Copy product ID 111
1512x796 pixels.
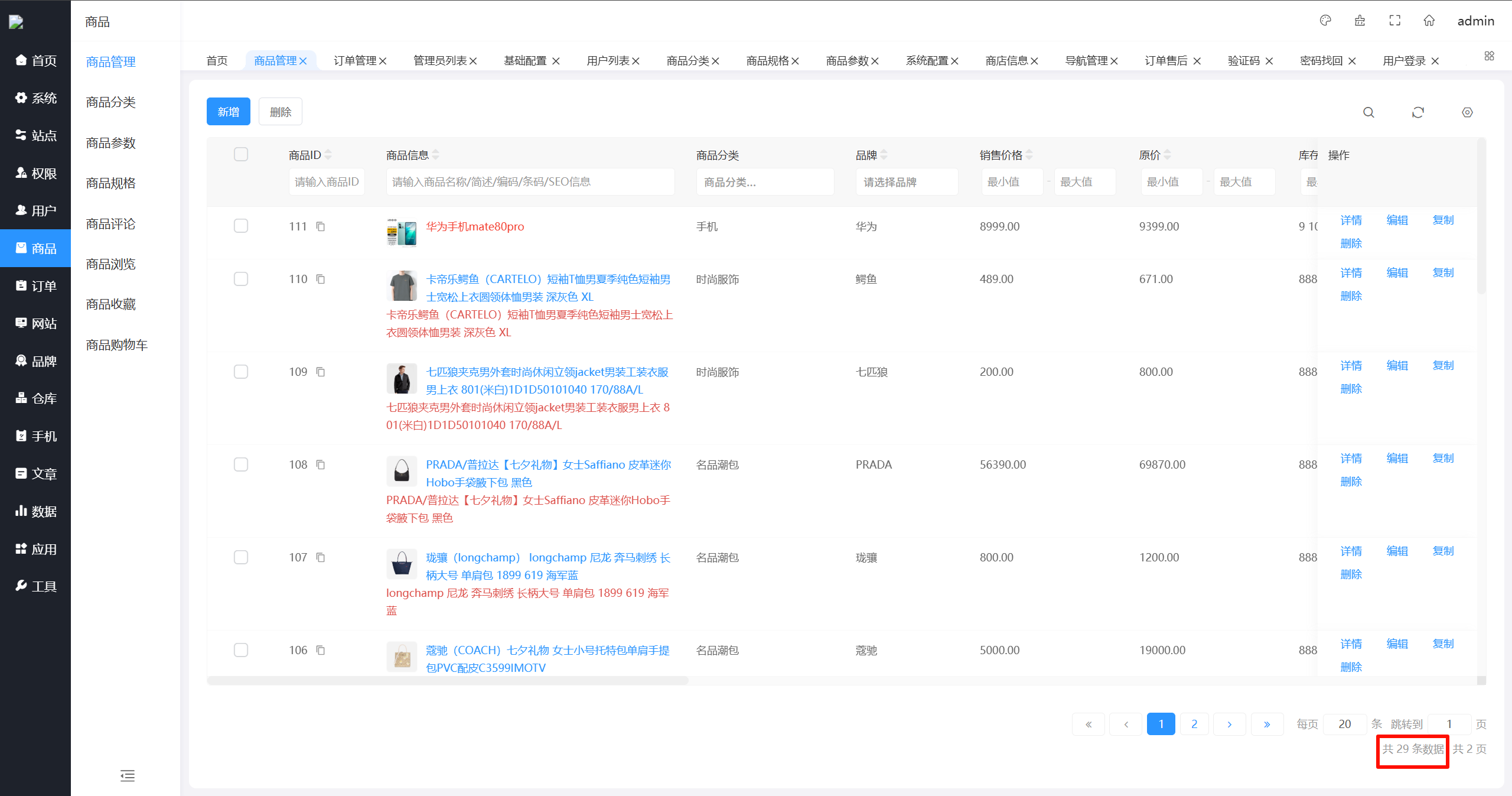pos(321,226)
